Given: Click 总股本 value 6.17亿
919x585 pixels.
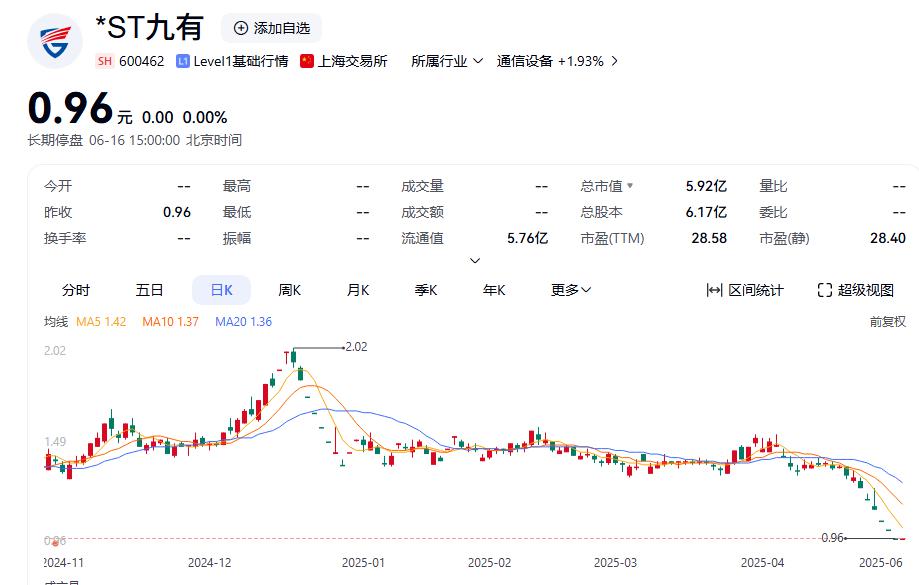Looking at the screenshot, I should pos(706,212).
